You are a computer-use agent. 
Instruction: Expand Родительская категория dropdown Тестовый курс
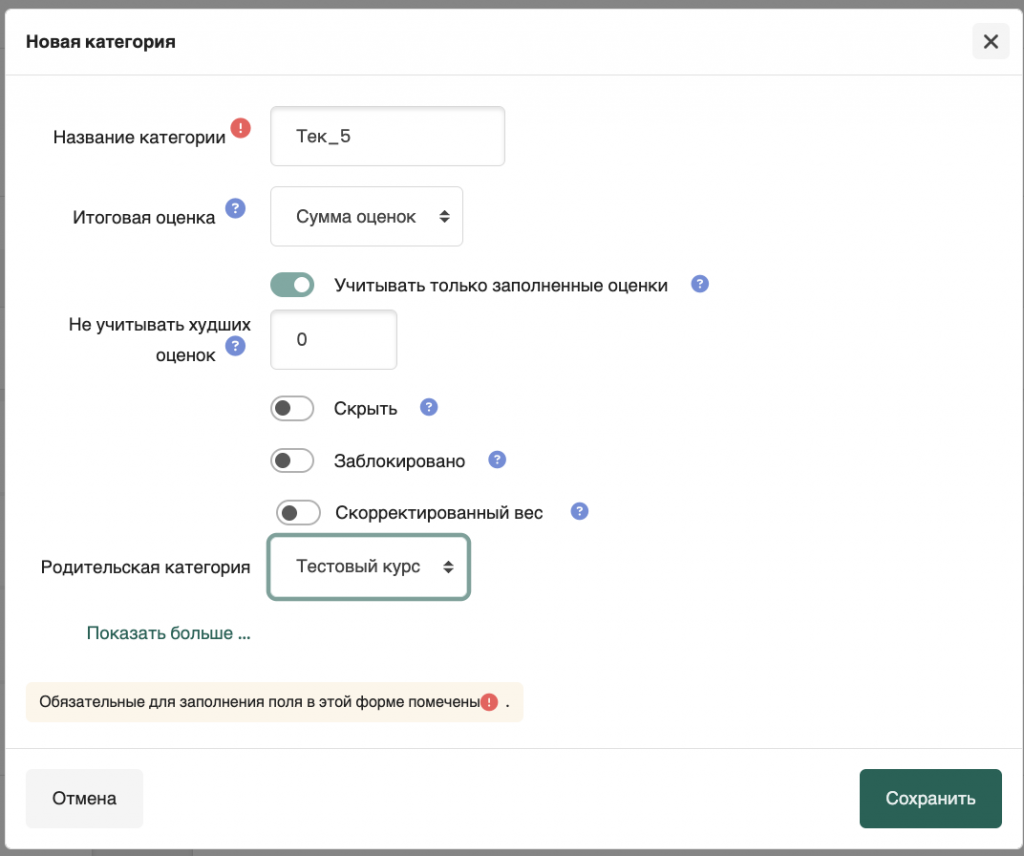tap(368, 567)
